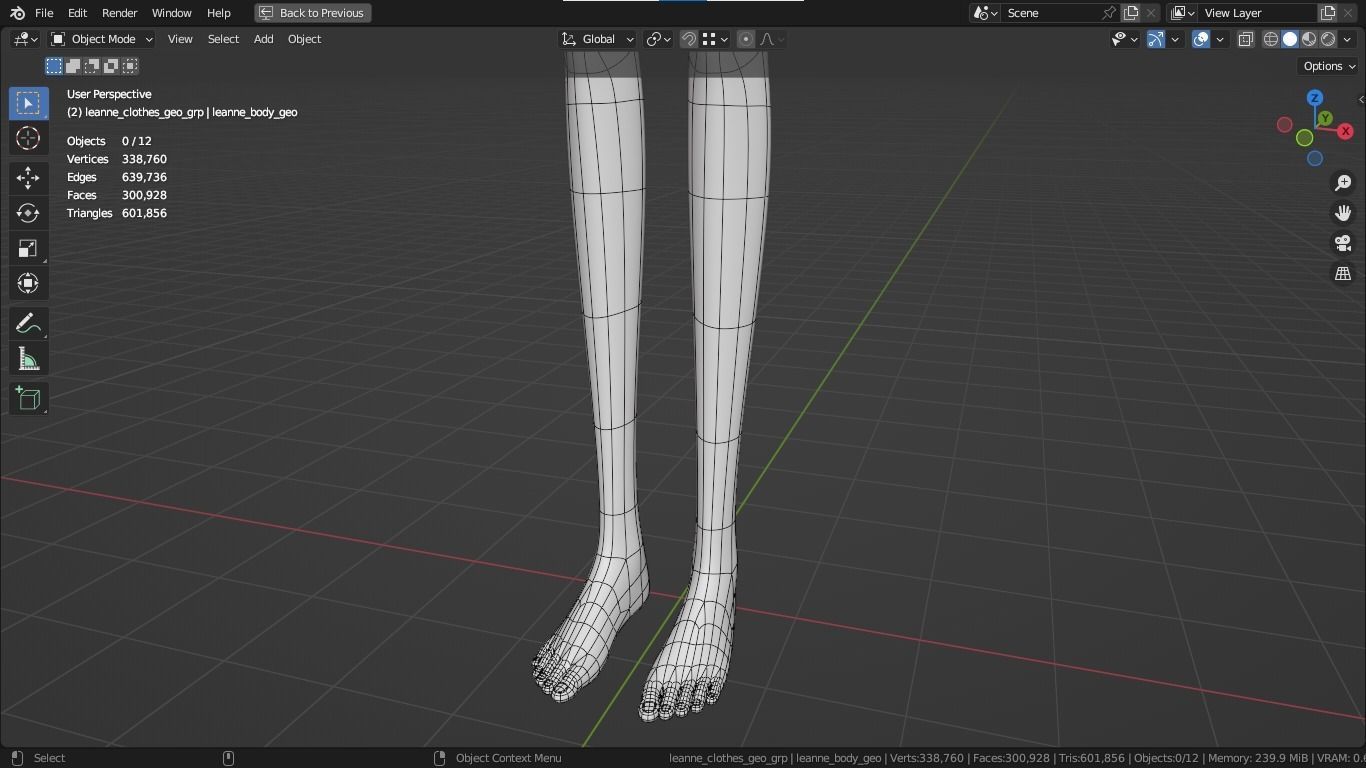Open the proportional editing falloff curve menu
Screen dimensions: 1366x768
pos(771,39)
